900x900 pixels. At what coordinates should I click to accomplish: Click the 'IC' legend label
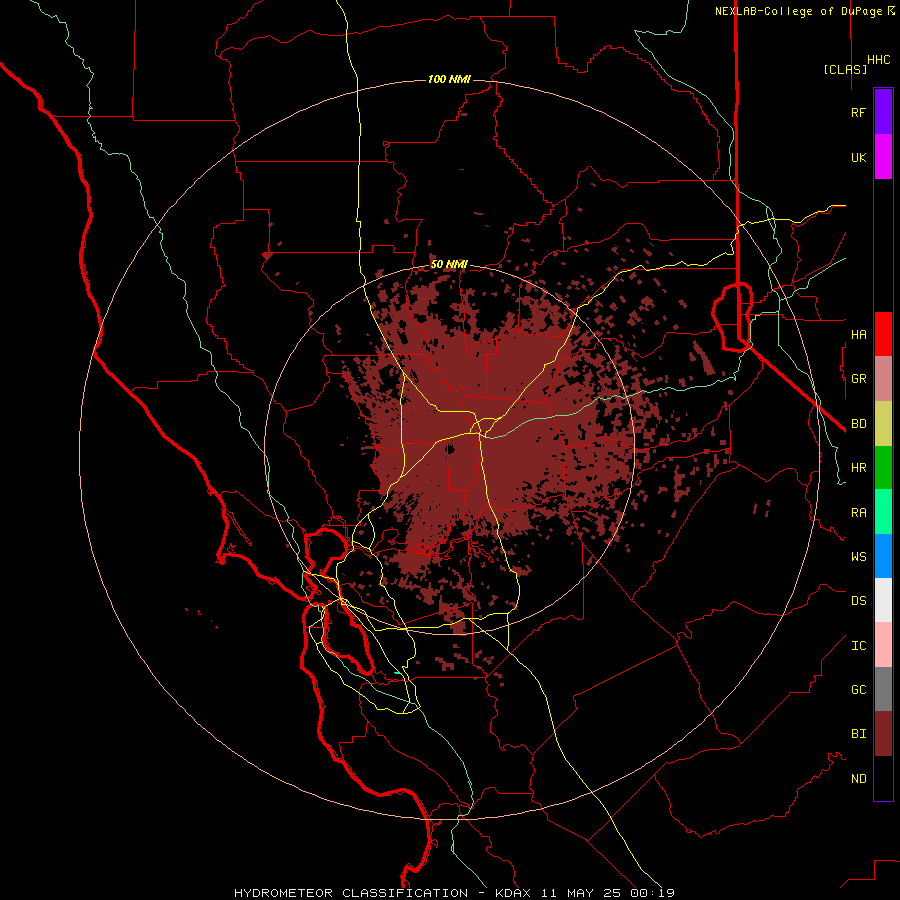coord(858,646)
